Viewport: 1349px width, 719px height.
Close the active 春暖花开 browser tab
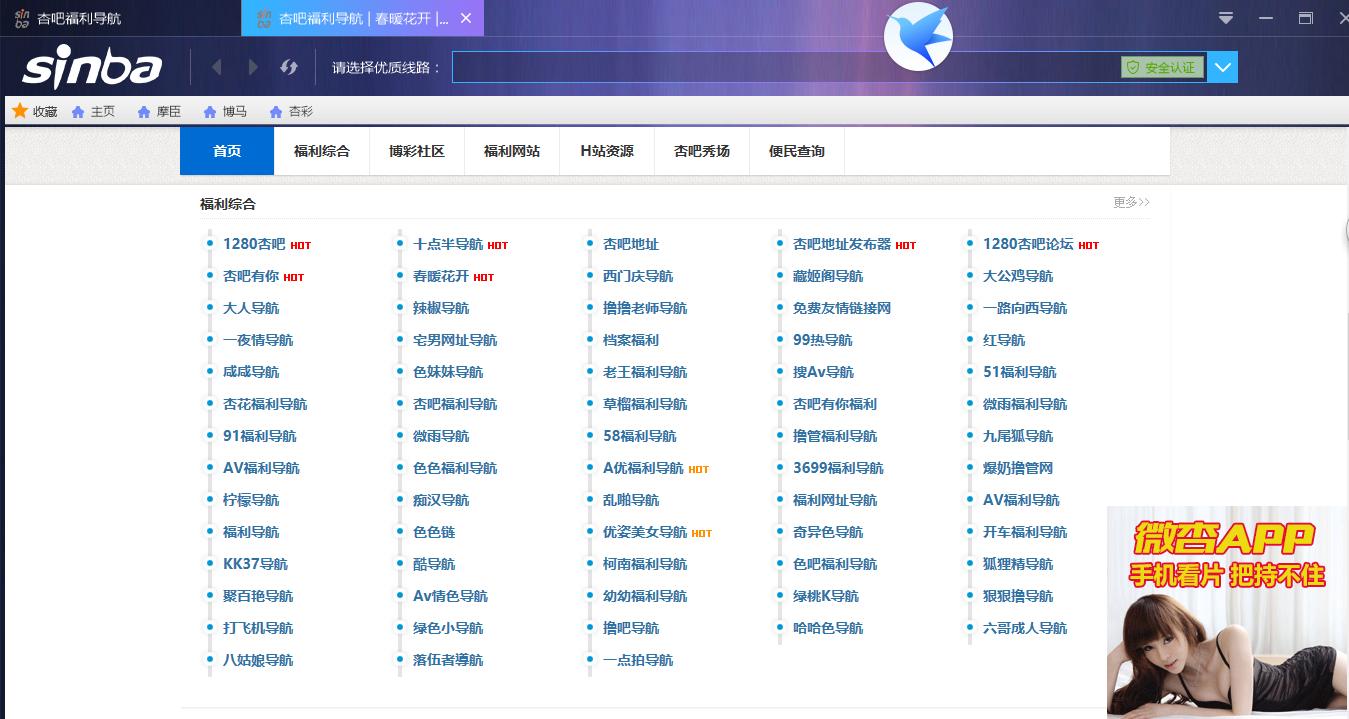(x=466, y=18)
